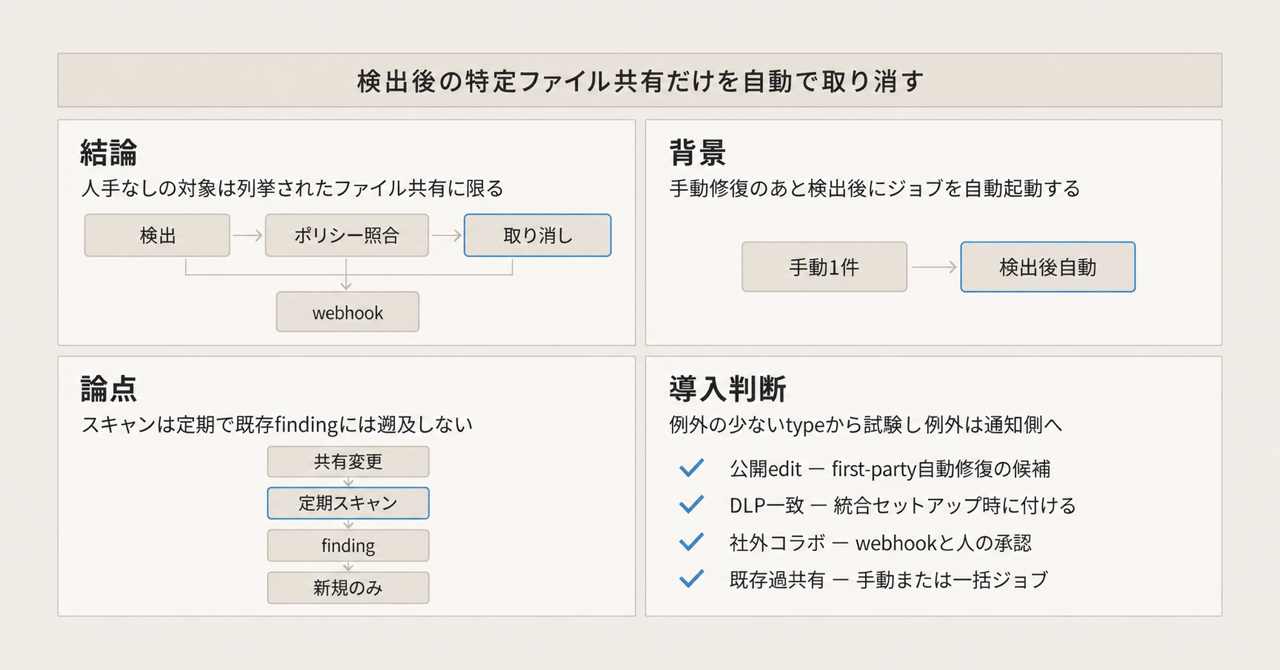Image resolution: width=1280 pixels, height=670 pixels.
Task: Click the 手動1件 box
Action: pos(824,267)
